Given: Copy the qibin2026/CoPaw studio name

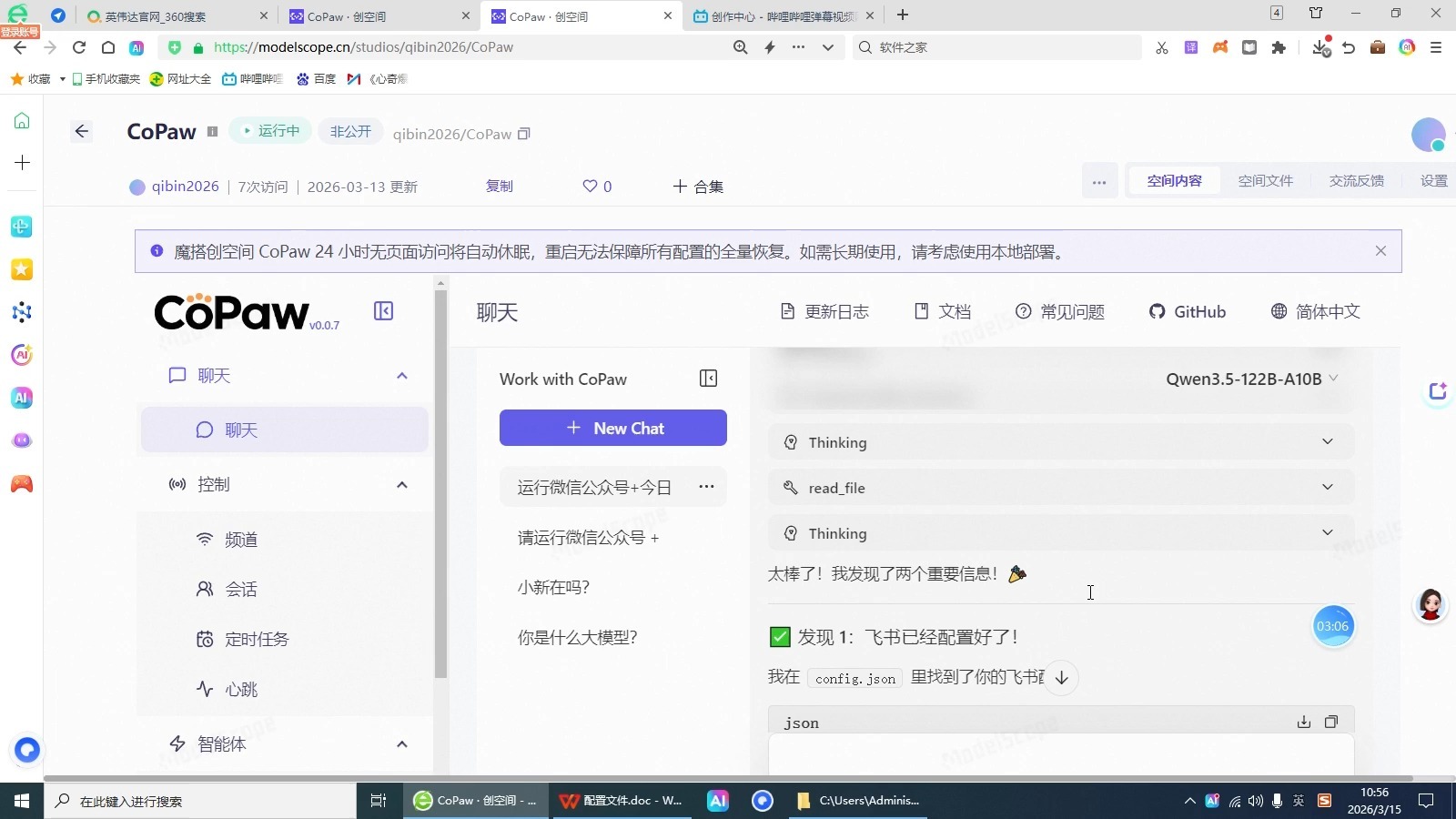Looking at the screenshot, I should (524, 134).
